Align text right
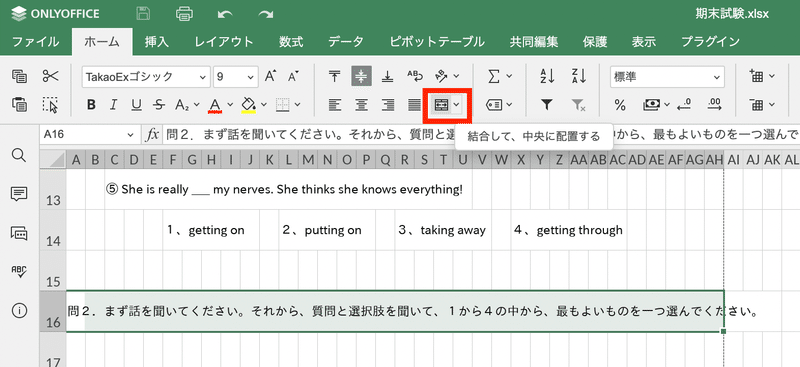The width and height of the screenshot is (800, 367). point(388,105)
